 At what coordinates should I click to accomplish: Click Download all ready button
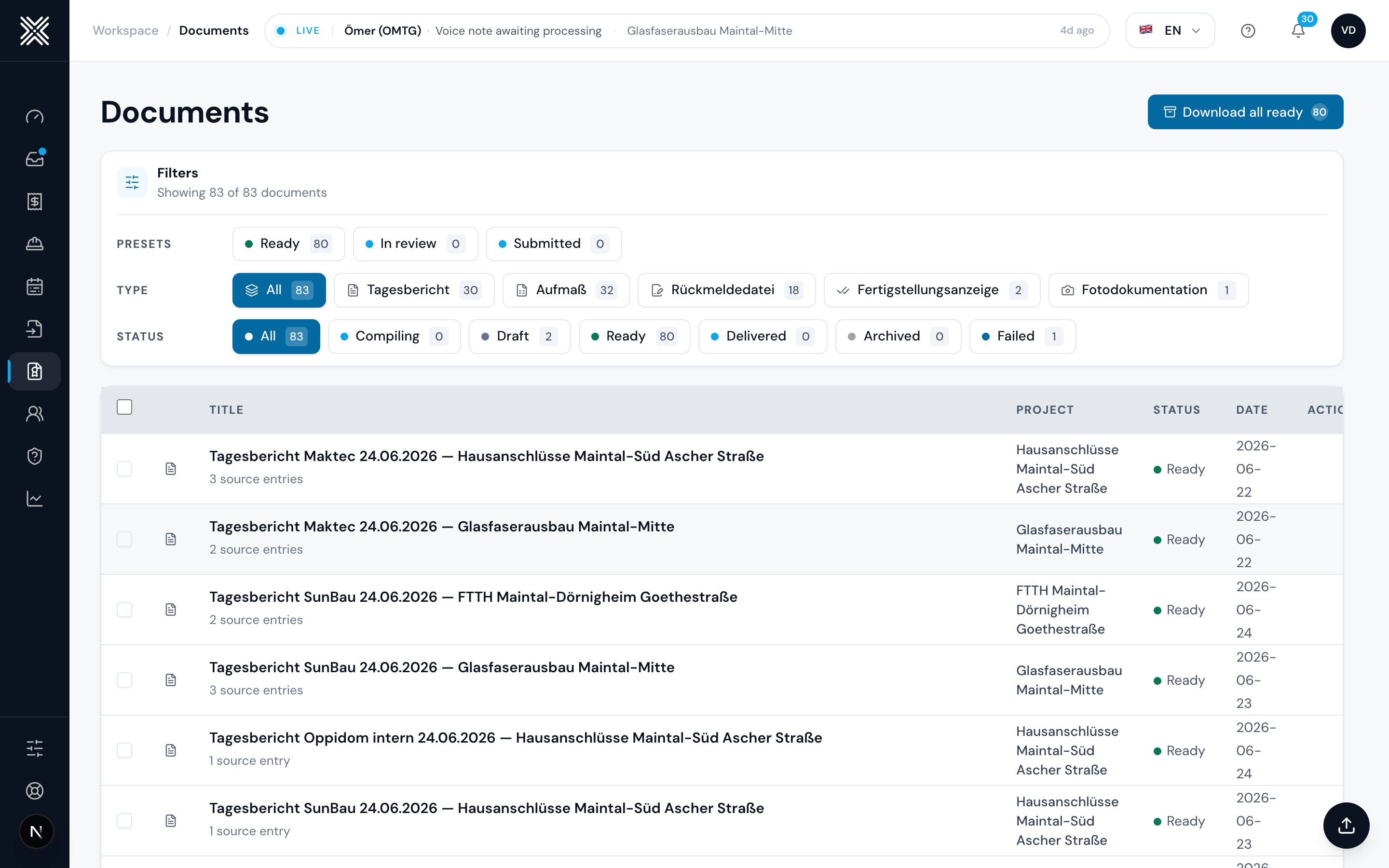tap(1245, 112)
